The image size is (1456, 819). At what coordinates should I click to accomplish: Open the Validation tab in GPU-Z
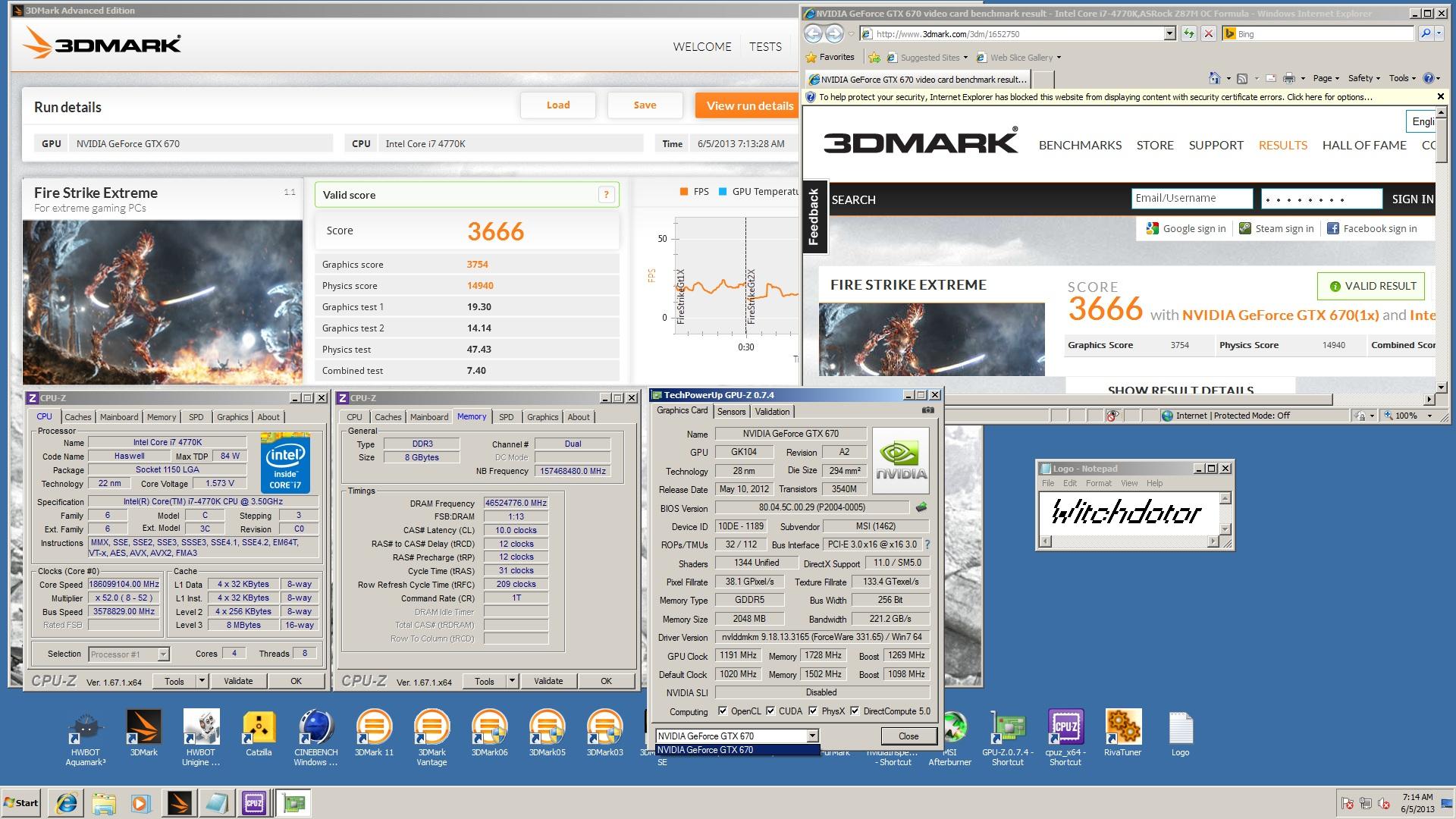coord(772,411)
